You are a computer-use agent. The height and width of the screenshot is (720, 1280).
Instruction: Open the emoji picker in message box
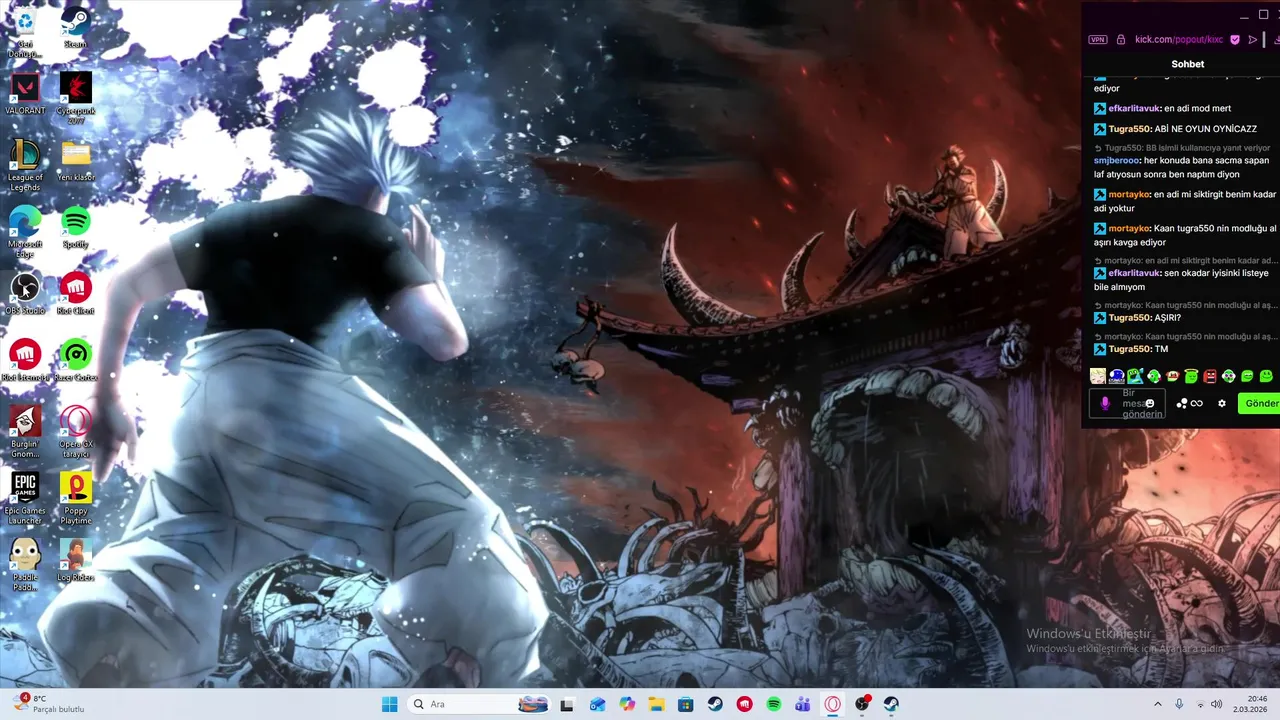[x=1150, y=403]
